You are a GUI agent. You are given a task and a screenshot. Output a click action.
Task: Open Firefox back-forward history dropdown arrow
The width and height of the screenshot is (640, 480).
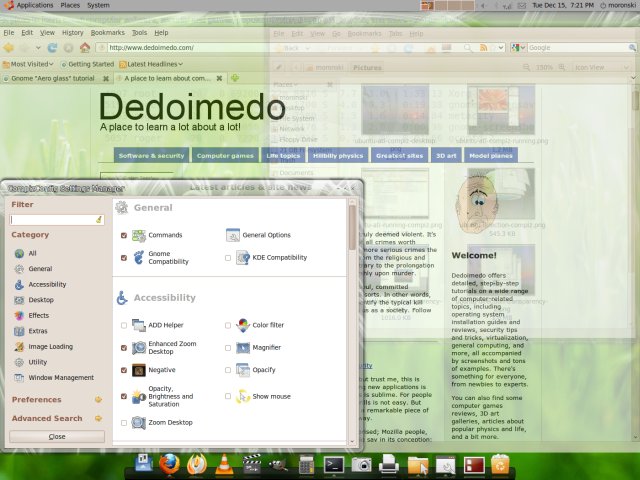pyautogui.click(x=38, y=48)
